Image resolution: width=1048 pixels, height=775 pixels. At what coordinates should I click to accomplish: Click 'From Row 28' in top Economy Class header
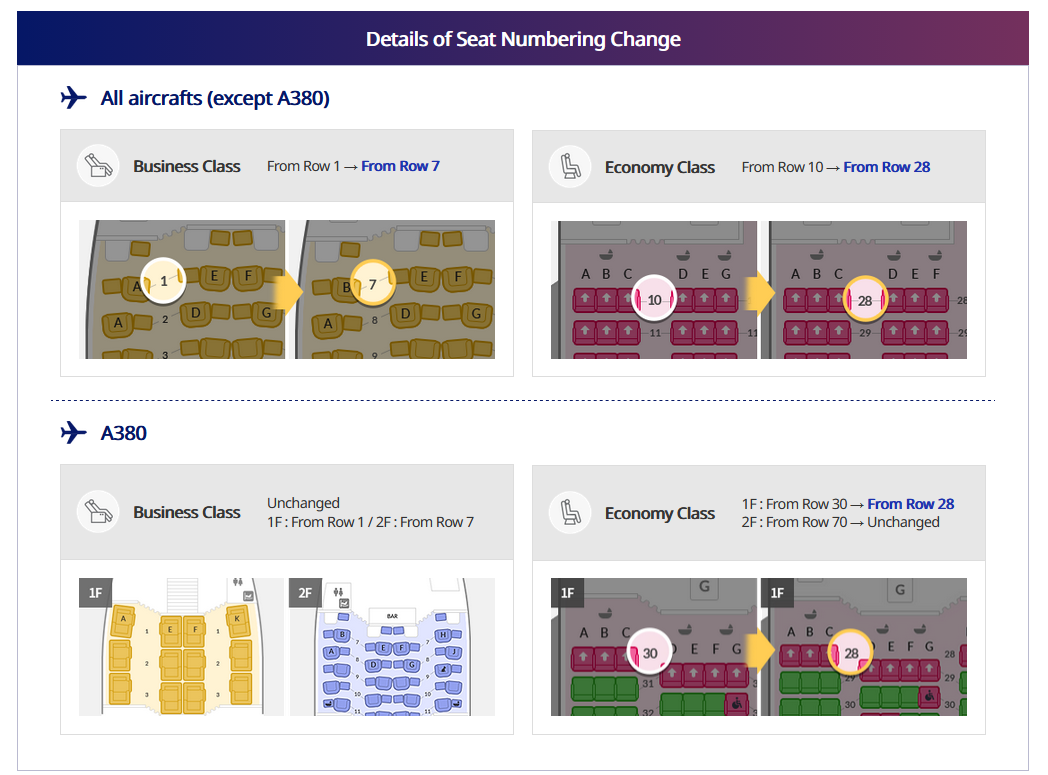[886, 167]
